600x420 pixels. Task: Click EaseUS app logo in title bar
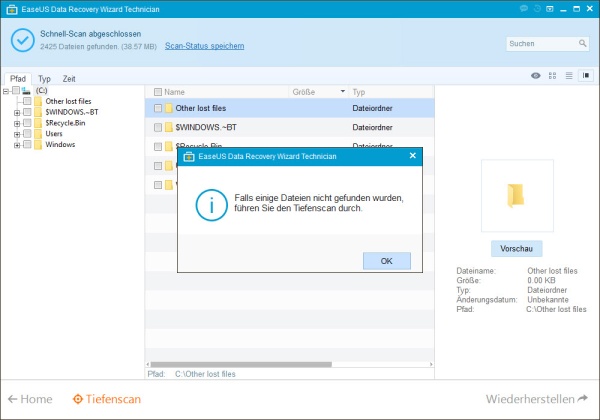12,9
